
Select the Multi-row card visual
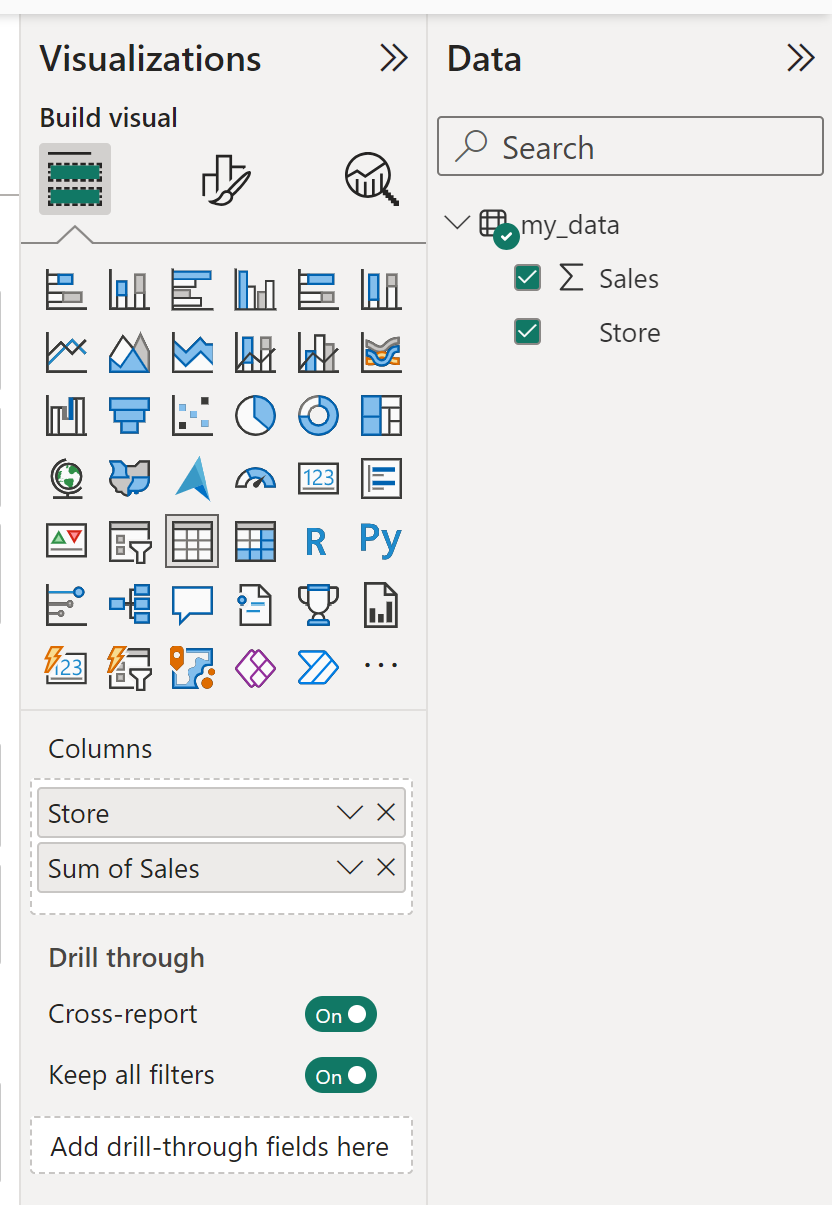[x=381, y=478]
